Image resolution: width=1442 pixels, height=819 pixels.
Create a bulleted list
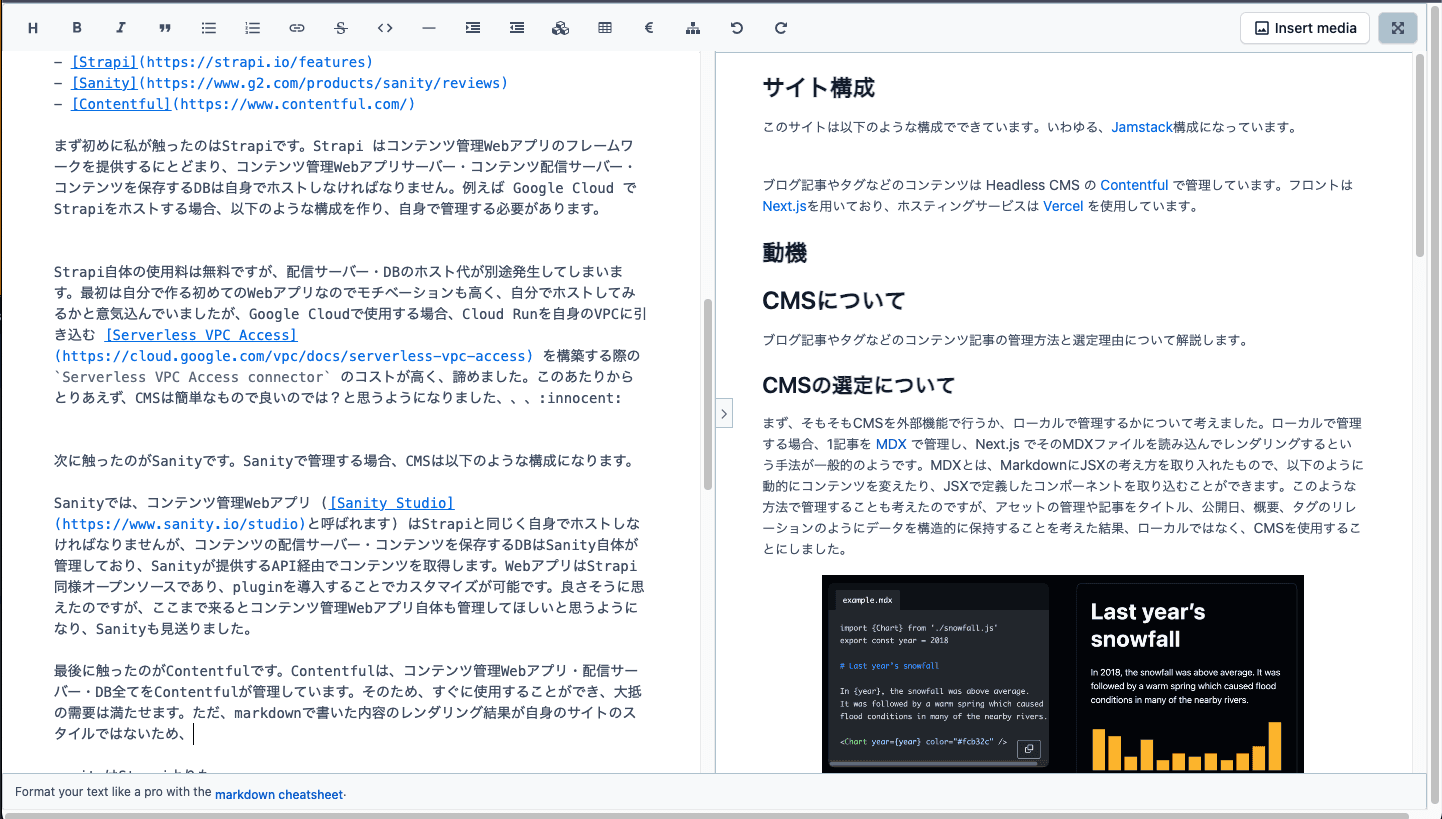point(208,28)
